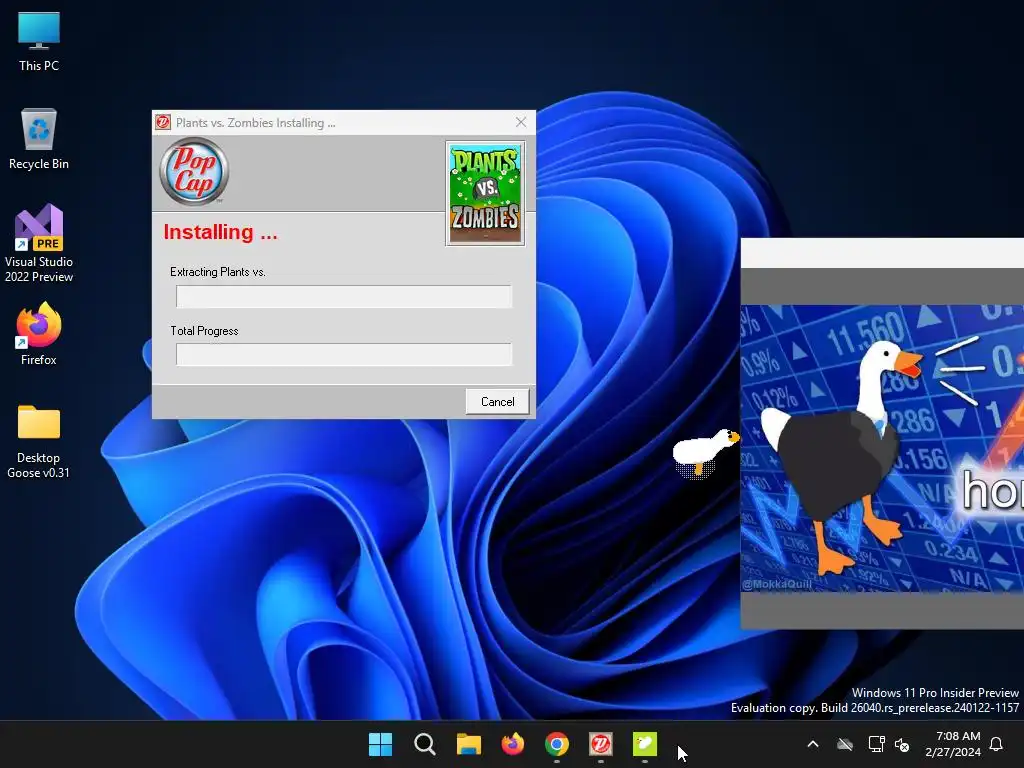Open Google Chrome from the taskbar
This screenshot has height=768, width=1024.
(x=556, y=744)
